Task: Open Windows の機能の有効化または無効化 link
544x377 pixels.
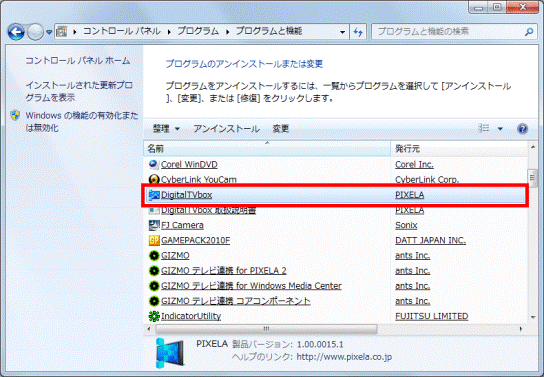Action: 82,121
